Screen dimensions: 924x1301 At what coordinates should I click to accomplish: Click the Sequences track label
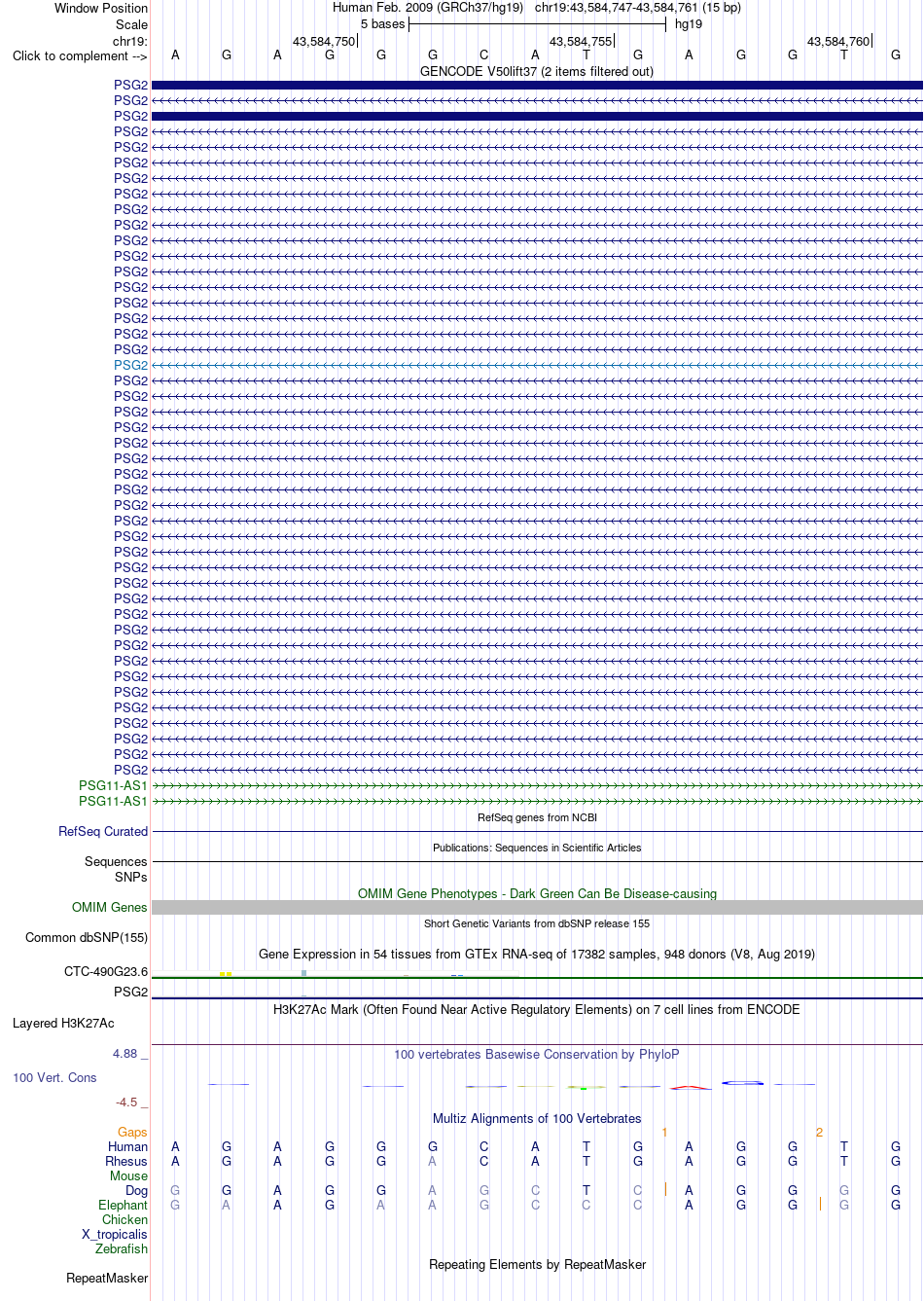116,861
